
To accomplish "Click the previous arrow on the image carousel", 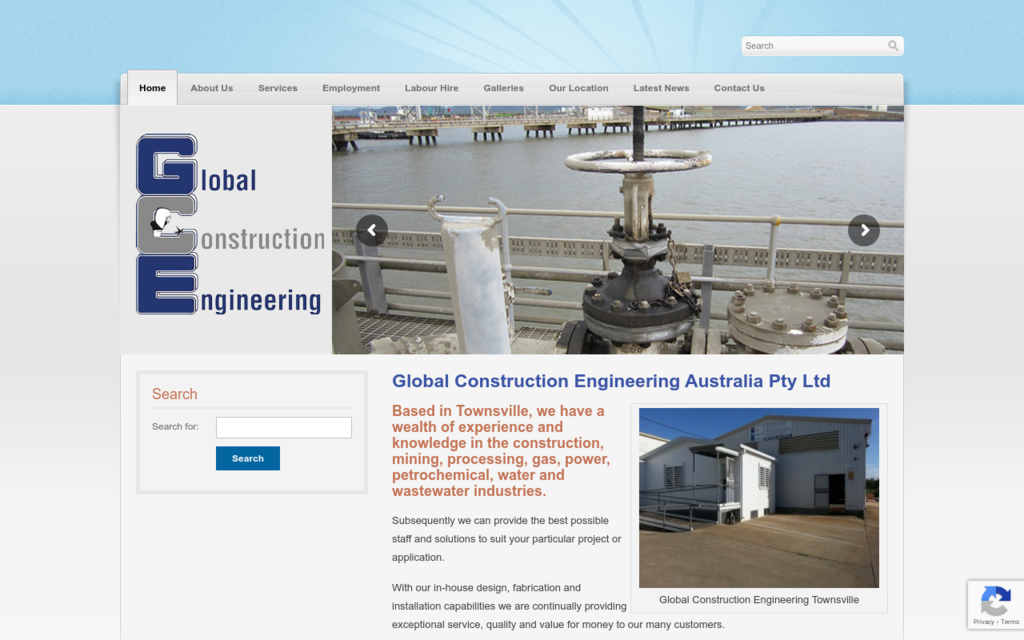I will [371, 229].
